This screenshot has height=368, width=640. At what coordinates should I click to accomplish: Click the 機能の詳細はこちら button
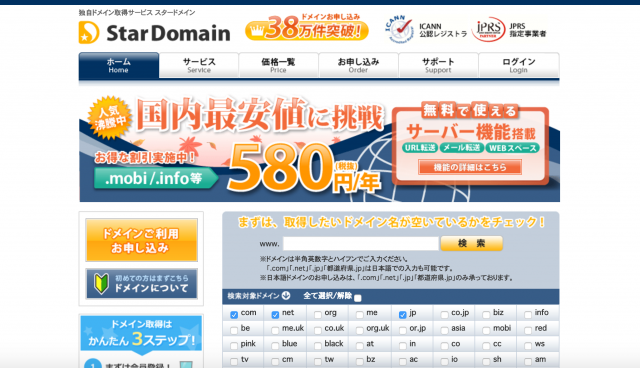pos(470,167)
